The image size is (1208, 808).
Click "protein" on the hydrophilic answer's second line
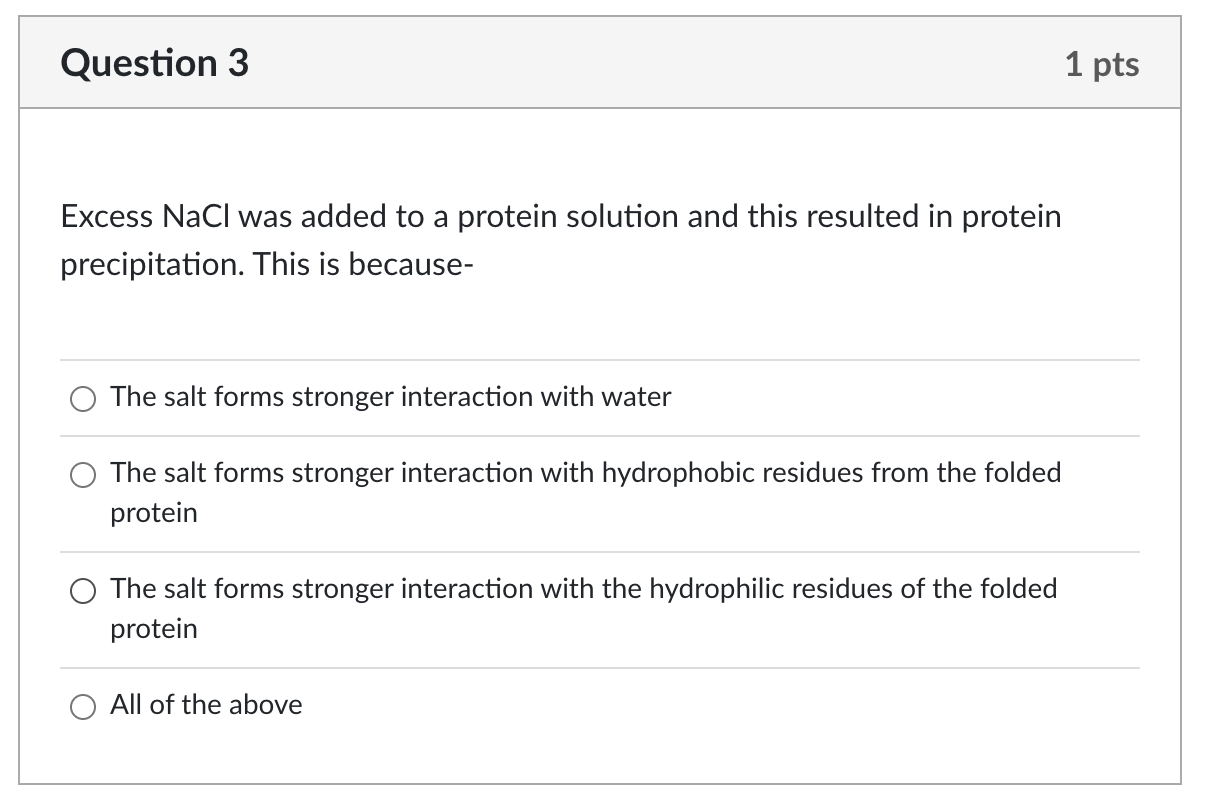pos(154,629)
